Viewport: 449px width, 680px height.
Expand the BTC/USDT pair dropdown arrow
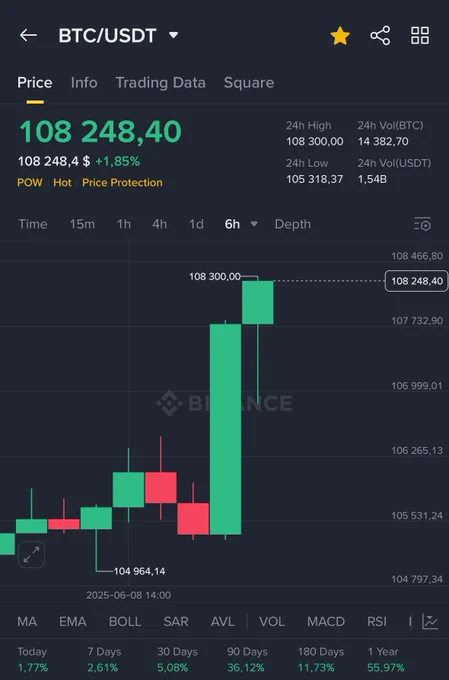pos(174,35)
